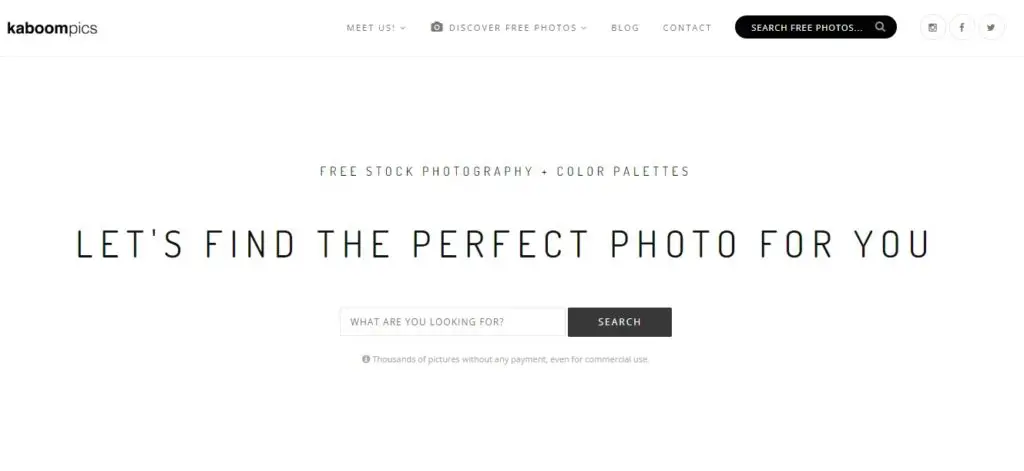1024x471 pixels.
Task: Go to the Blog page
Action: pyautogui.click(x=625, y=27)
